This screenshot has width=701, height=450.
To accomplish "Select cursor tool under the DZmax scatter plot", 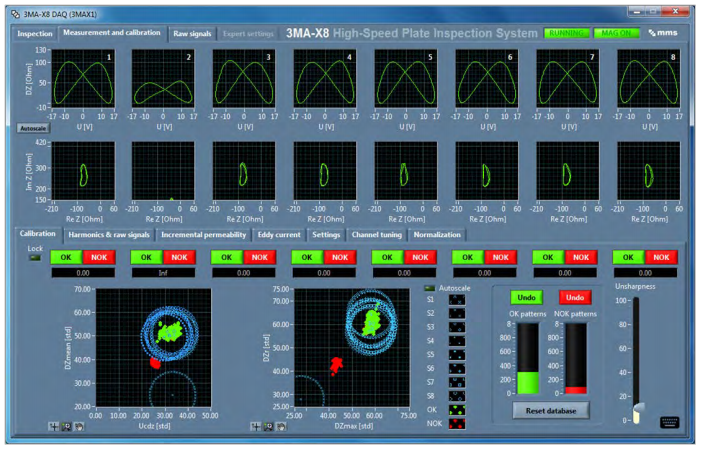I will (256, 427).
